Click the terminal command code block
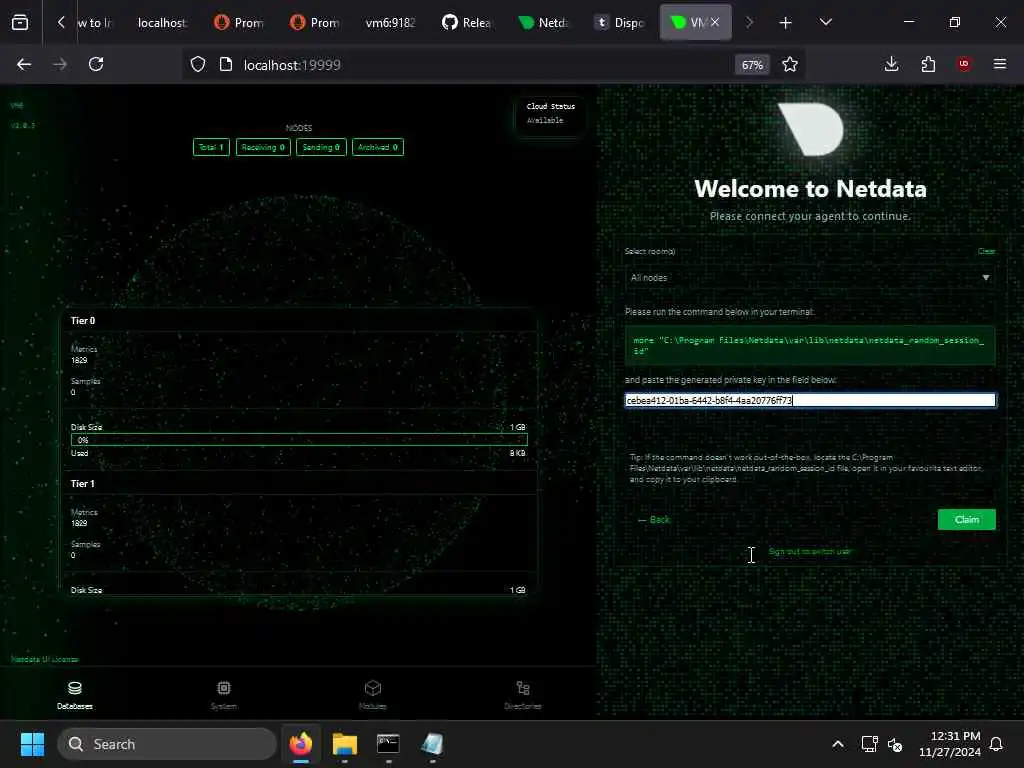This screenshot has height=768, width=1024. coord(810,345)
